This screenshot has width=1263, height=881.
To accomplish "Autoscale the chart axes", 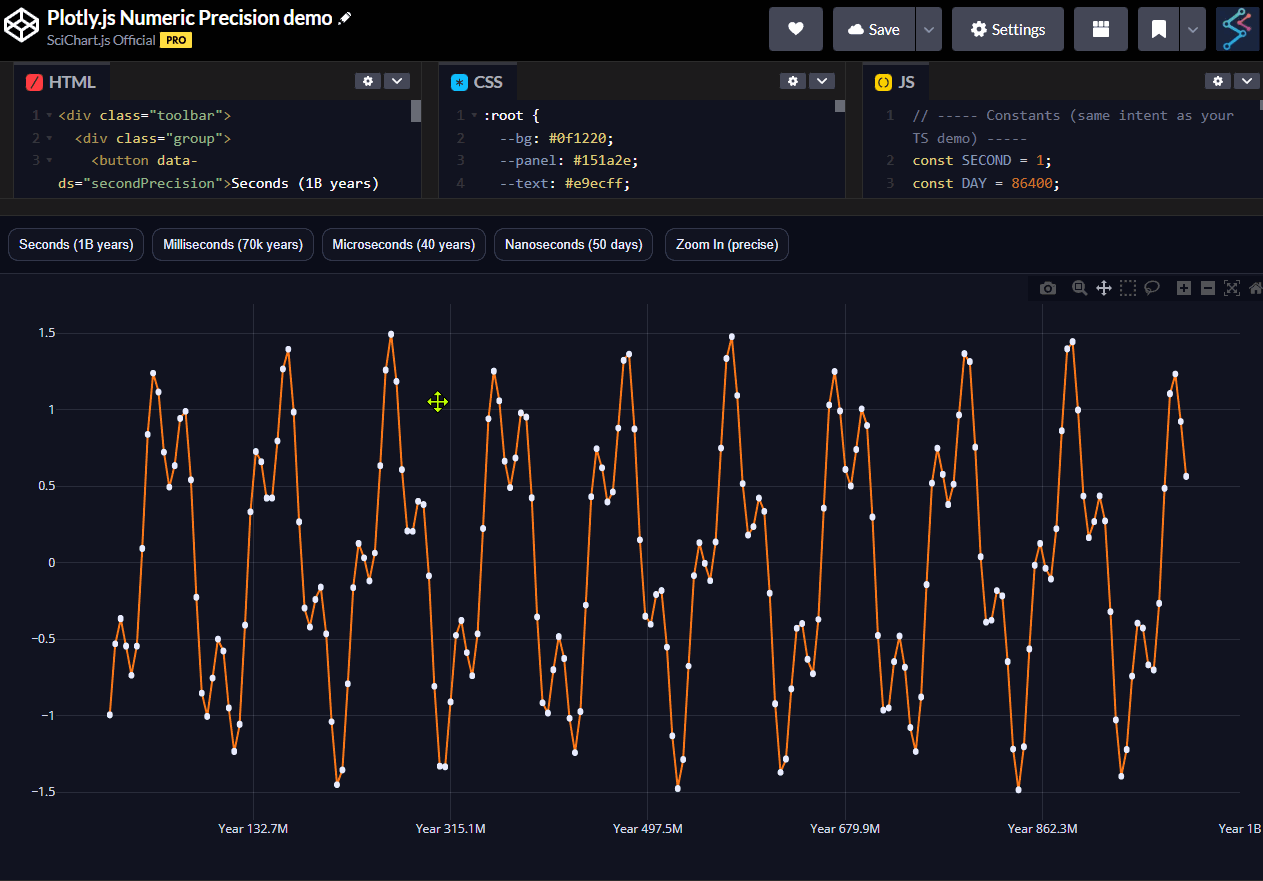I will tap(1232, 288).
